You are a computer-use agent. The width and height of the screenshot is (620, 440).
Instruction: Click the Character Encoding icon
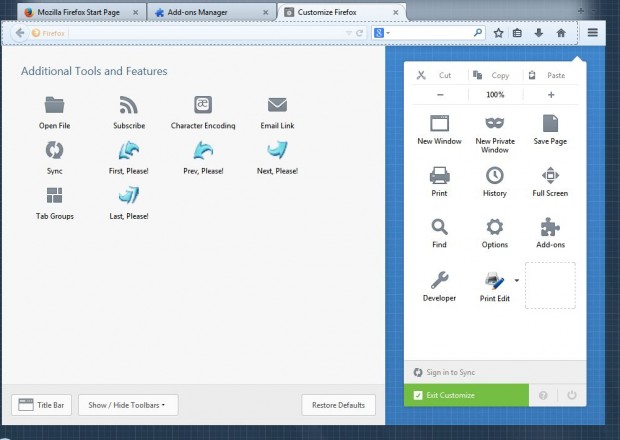click(x=203, y=105)
